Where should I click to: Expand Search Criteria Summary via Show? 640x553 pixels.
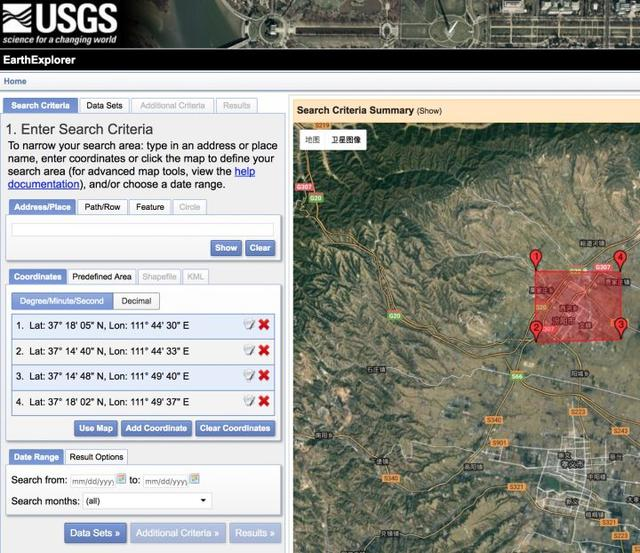(429, 111)
